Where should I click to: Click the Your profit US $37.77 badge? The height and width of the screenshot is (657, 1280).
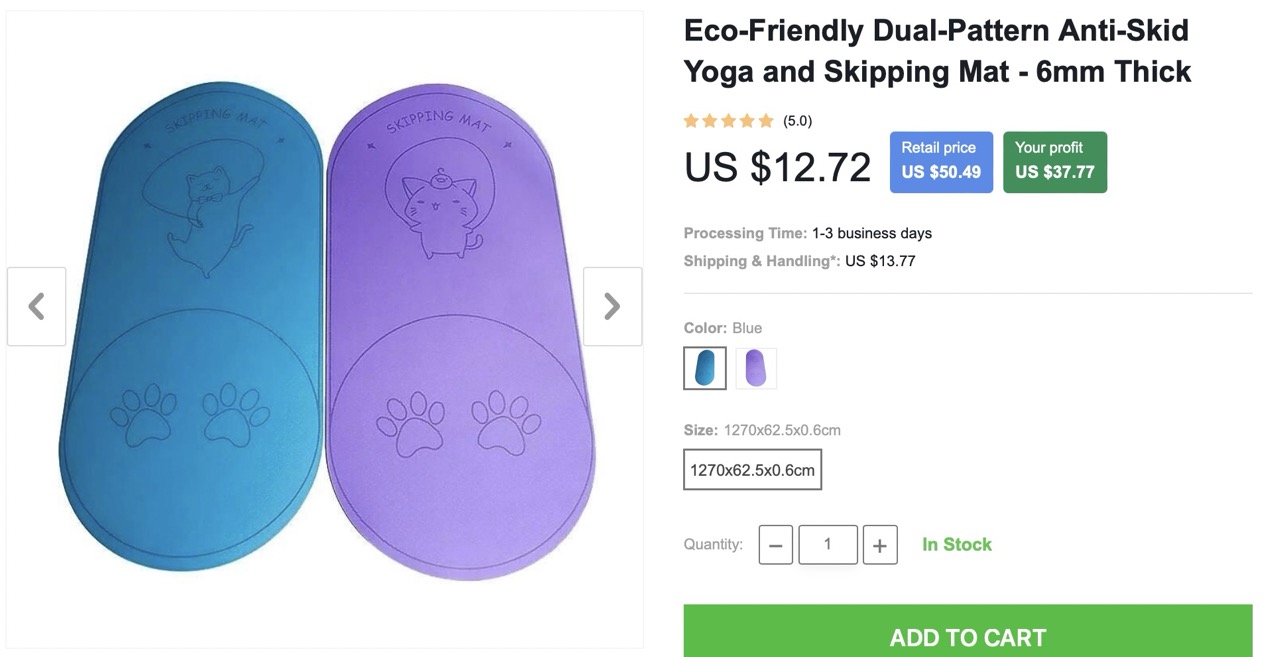coord(1054,161)
